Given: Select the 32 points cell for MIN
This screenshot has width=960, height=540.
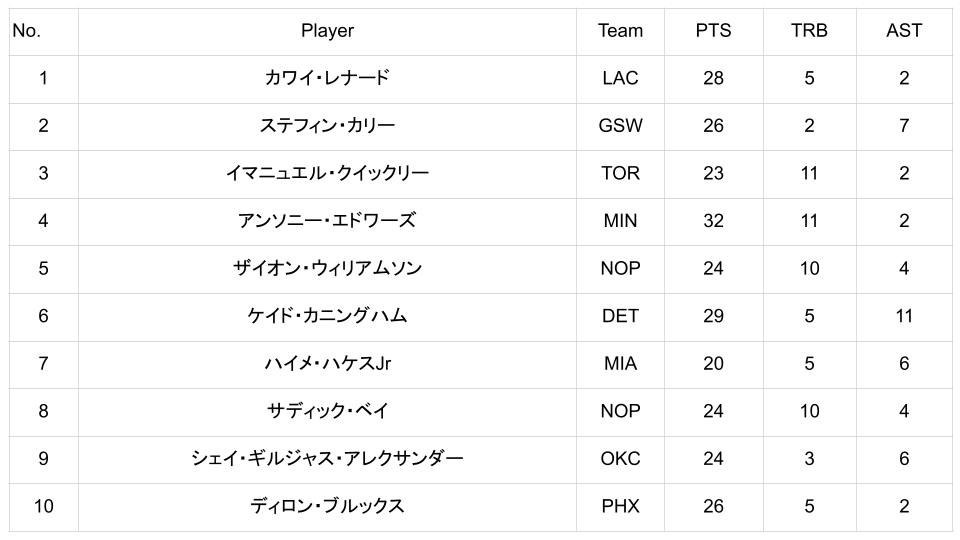Looking at the screenshot, I should tap(713, 221).
